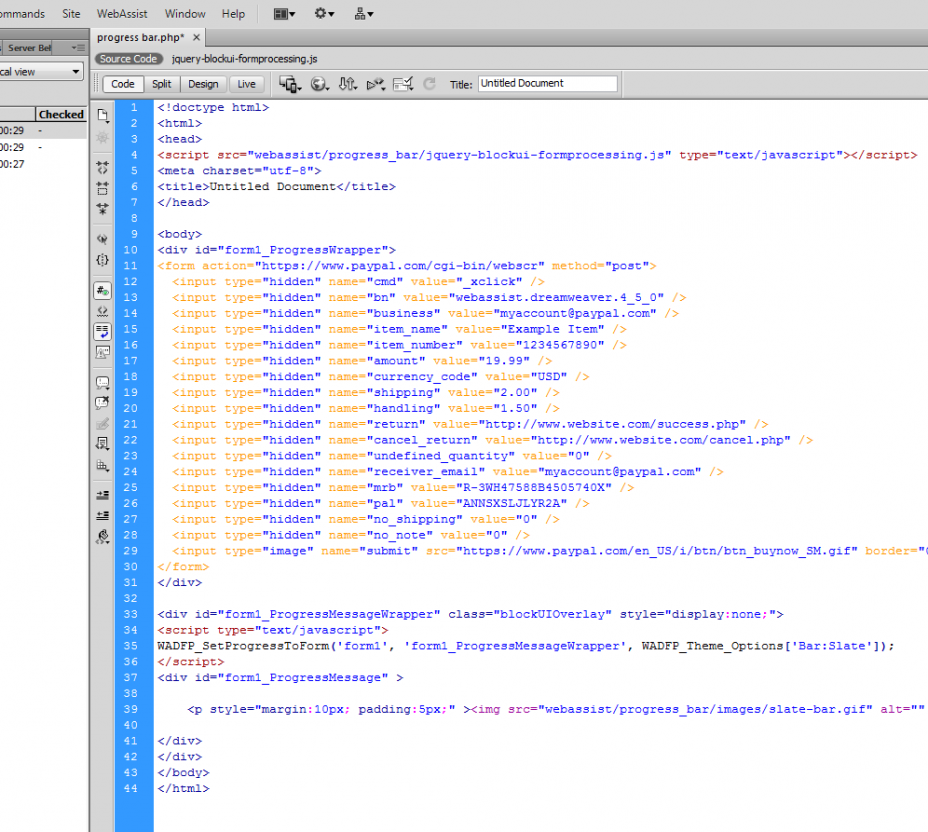
Task: Open related file jquery-blockui-formprocessing.js
Action: (244, 59)
